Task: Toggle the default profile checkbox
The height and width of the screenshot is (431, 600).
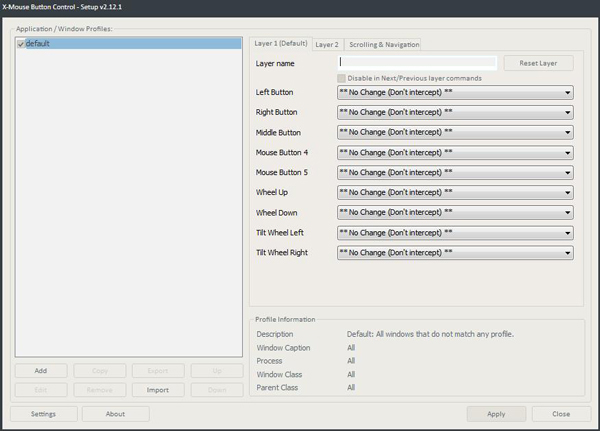Action: point(21,44)
